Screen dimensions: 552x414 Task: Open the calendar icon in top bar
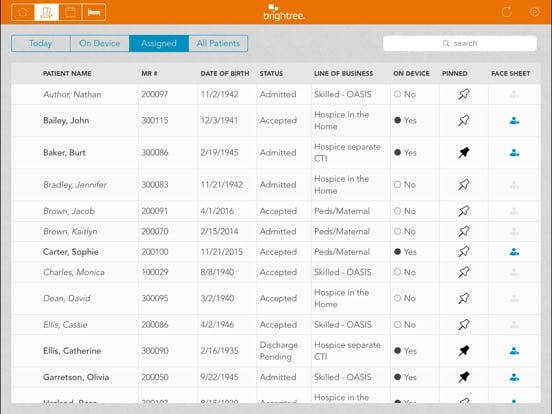click(70, 12)
